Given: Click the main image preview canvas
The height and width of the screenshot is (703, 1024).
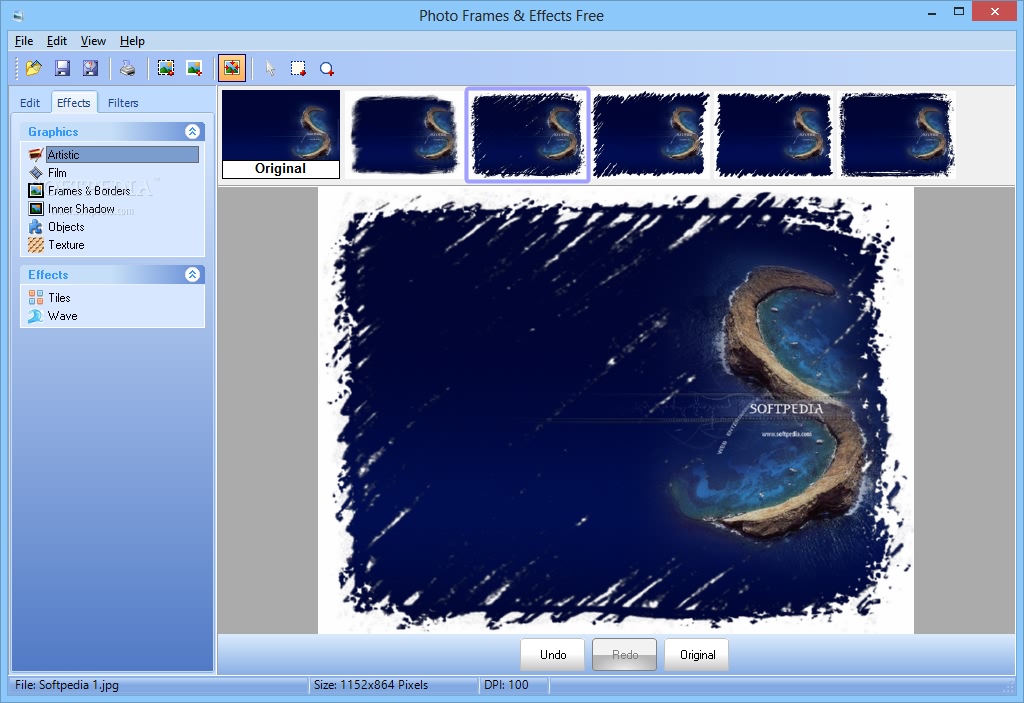Looking at the screenshot, I should pos(616,410).
